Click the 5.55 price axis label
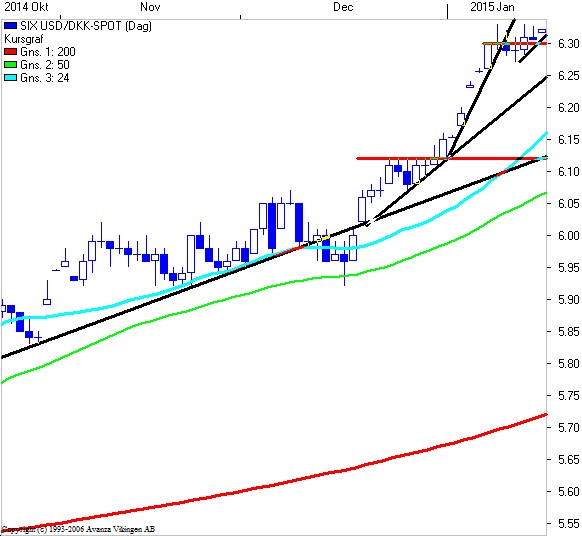 pos(569,523)
